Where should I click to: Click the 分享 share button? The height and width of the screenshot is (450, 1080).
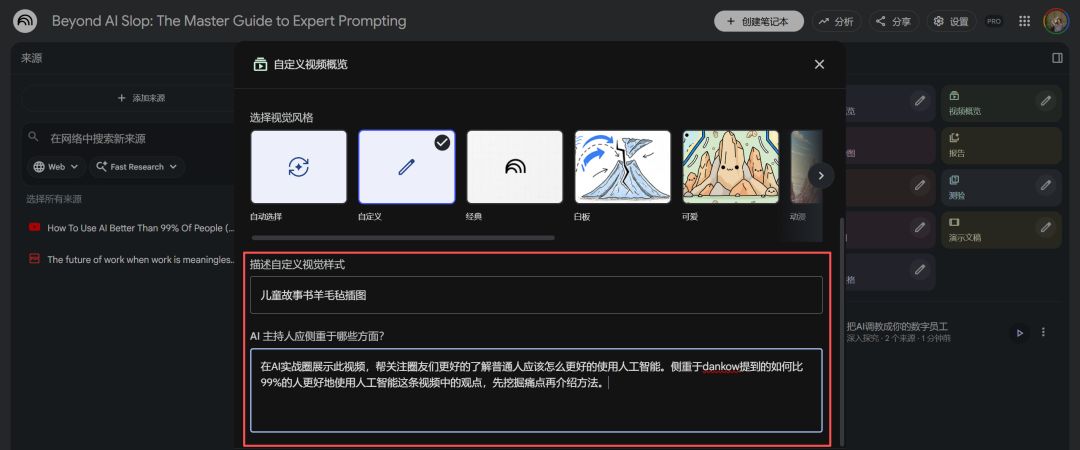click(x=893, y=21)
